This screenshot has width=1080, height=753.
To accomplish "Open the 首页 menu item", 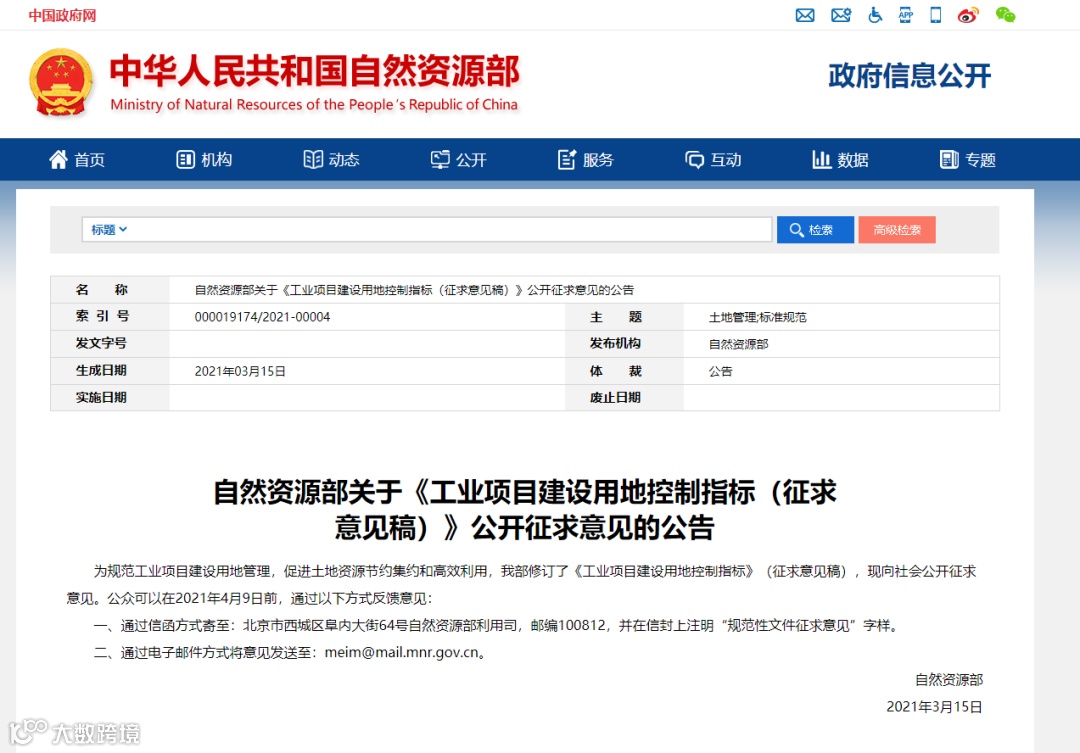I will click(90, 160).
